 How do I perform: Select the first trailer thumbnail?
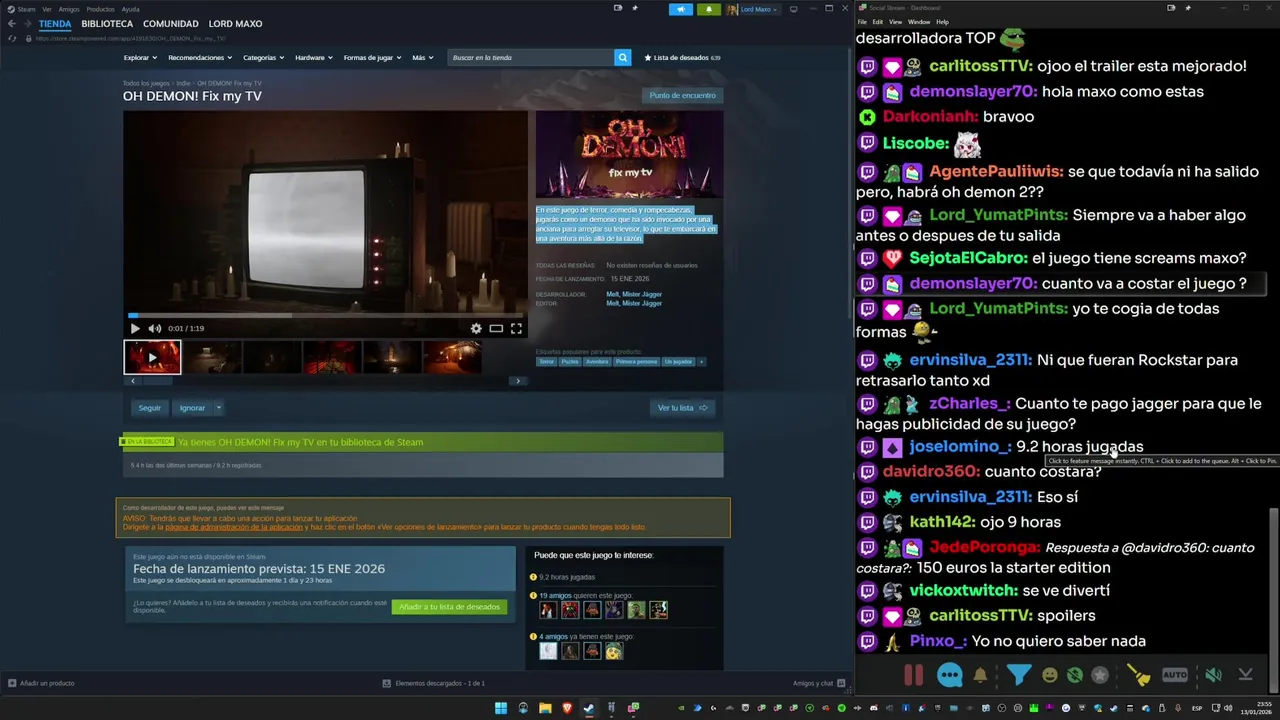pos(152,357)
